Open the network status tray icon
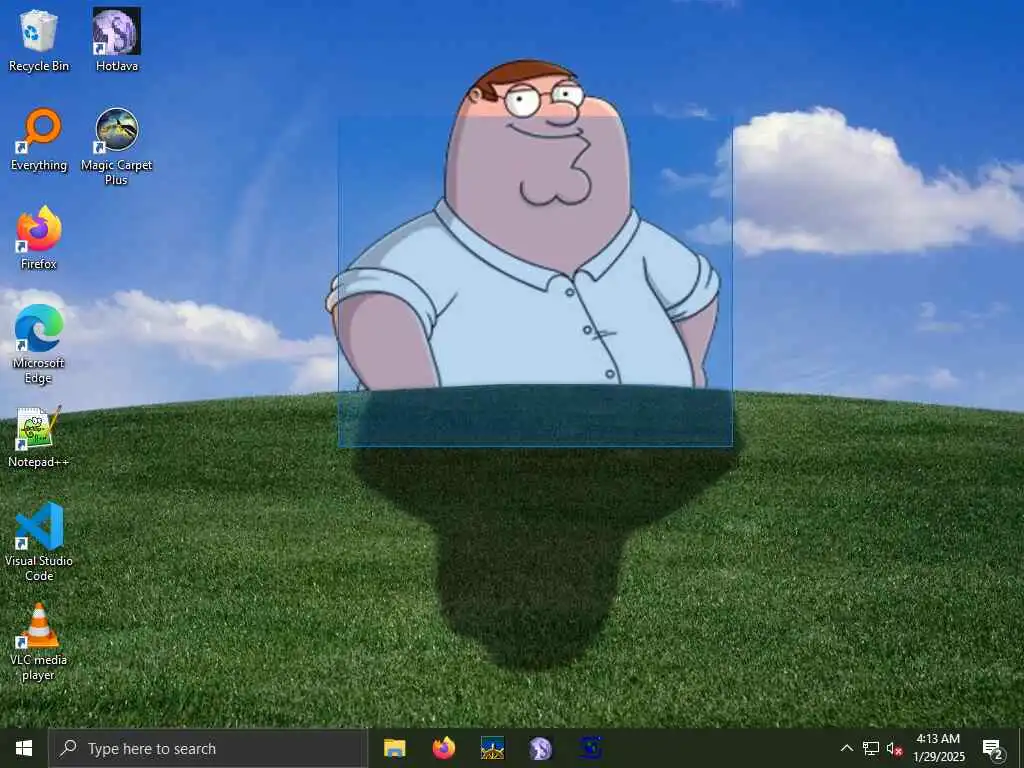Screen dimensions: 1024x768 pos(871,748)
